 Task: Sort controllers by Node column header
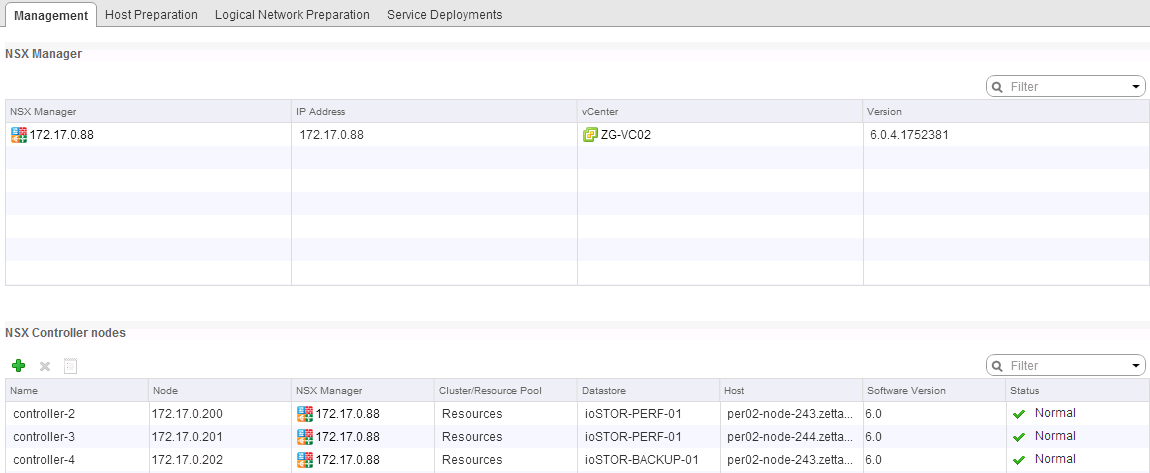[x=220, y=390]
